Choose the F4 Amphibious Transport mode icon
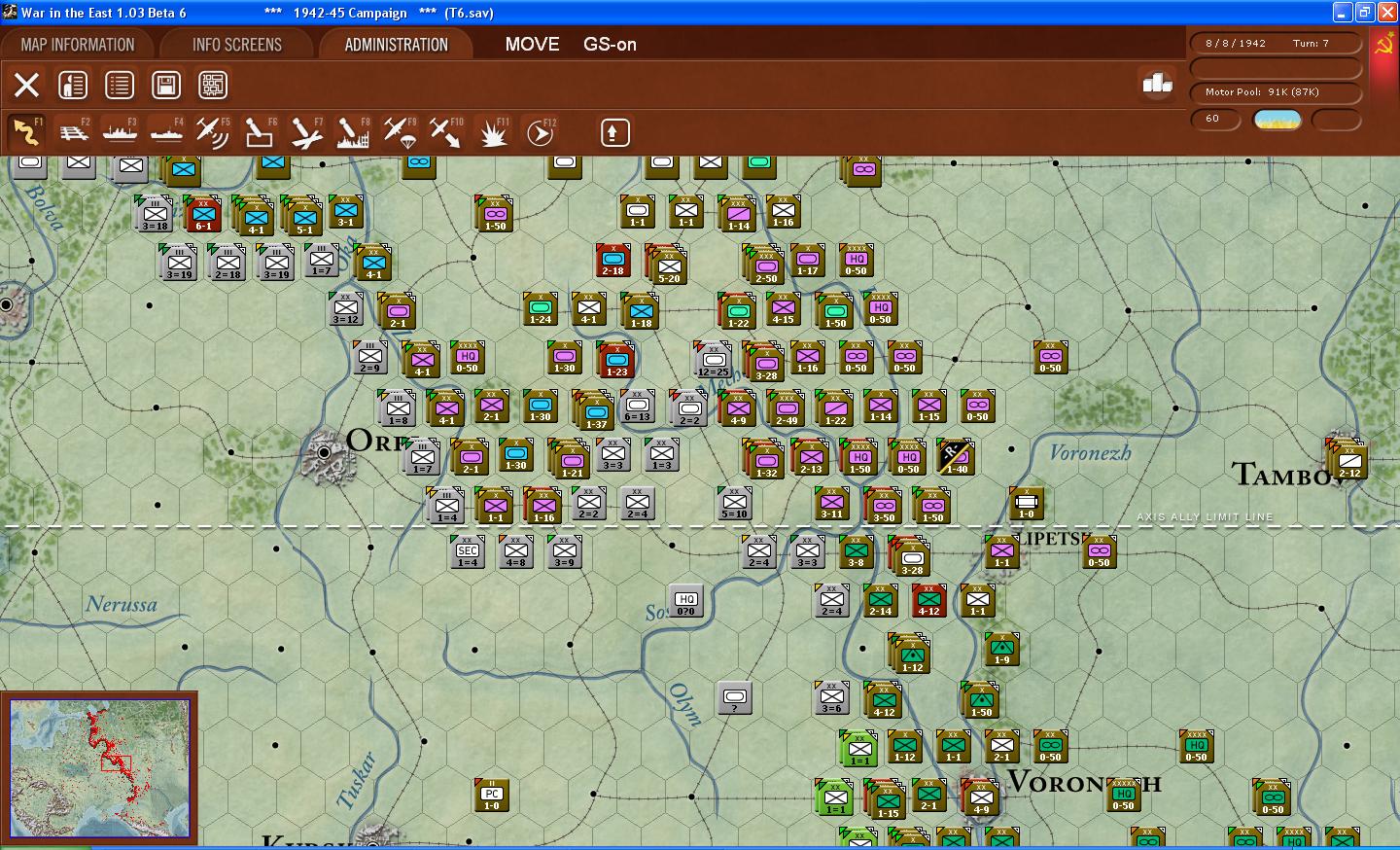The height and width of the screenshot is (850, 1400). (x=166, y=132)
